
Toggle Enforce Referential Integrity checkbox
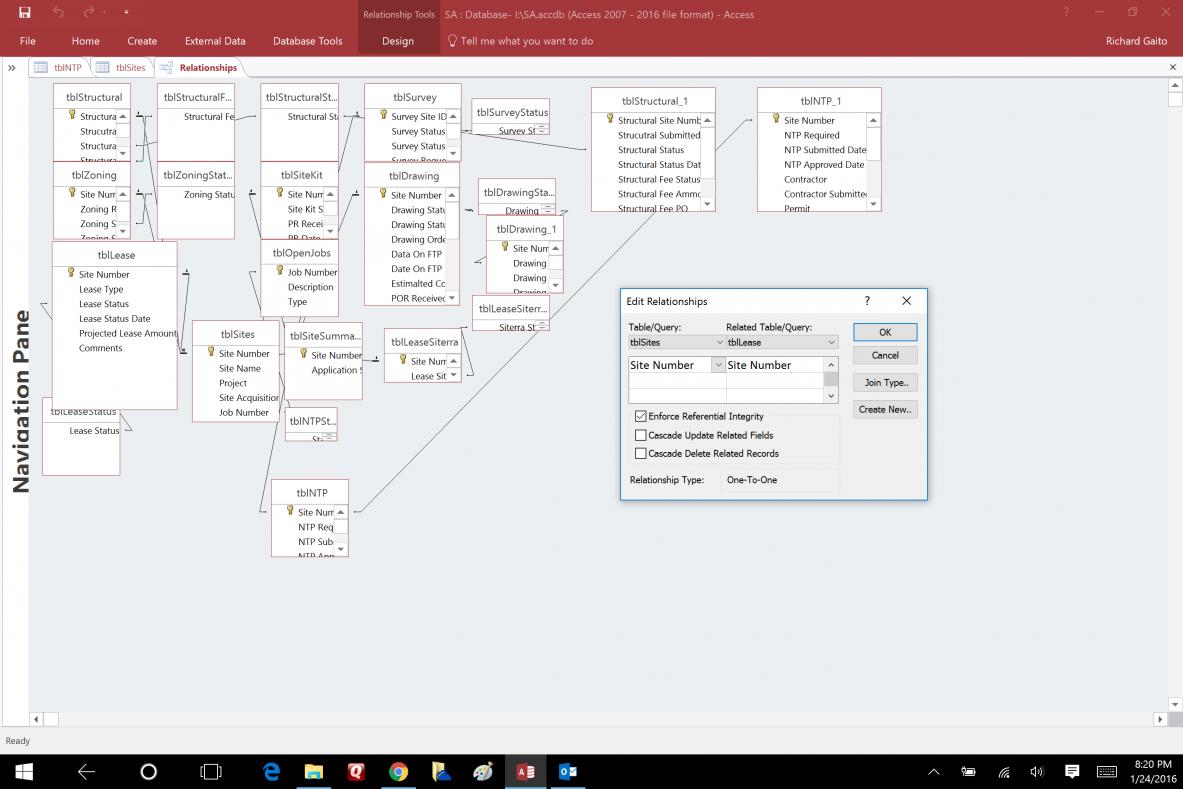point(641,416)
